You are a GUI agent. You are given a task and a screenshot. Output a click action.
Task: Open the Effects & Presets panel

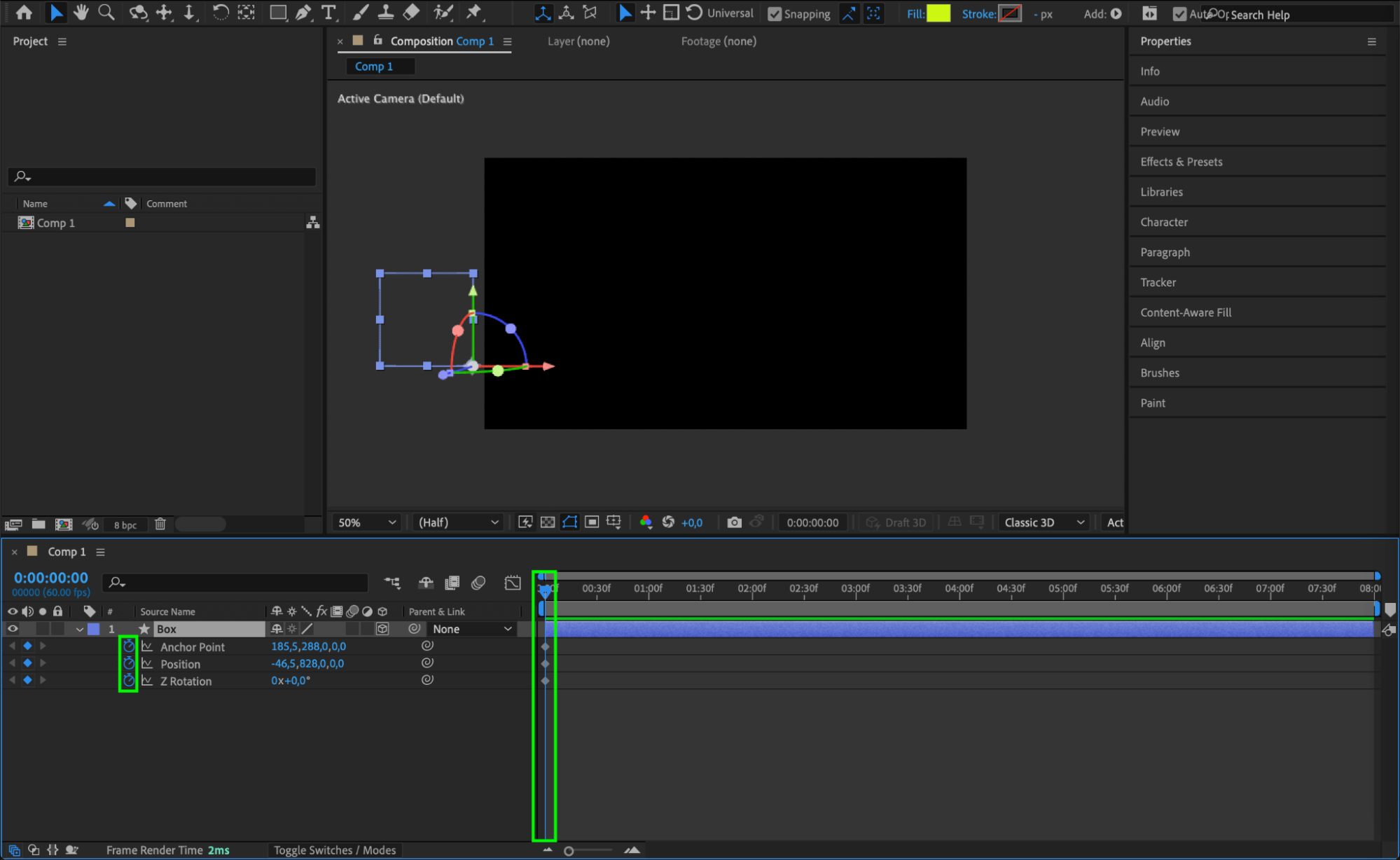(x=1181, y=162)
